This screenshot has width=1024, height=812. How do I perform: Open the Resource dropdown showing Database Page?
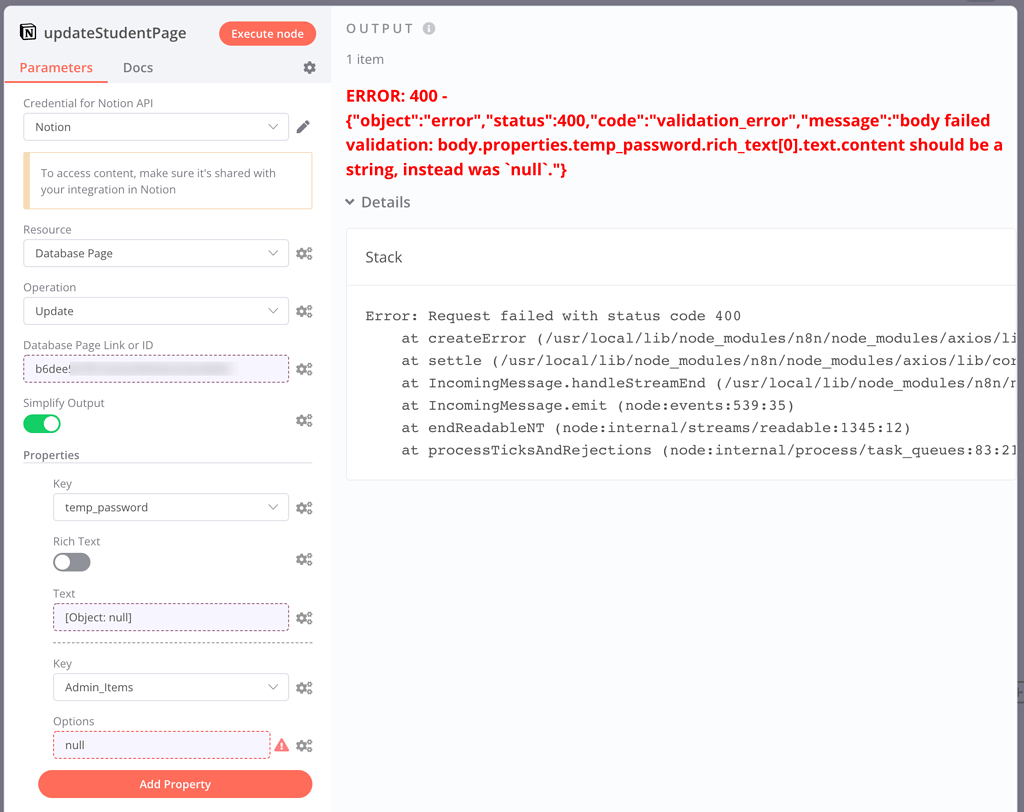[155, 253]
